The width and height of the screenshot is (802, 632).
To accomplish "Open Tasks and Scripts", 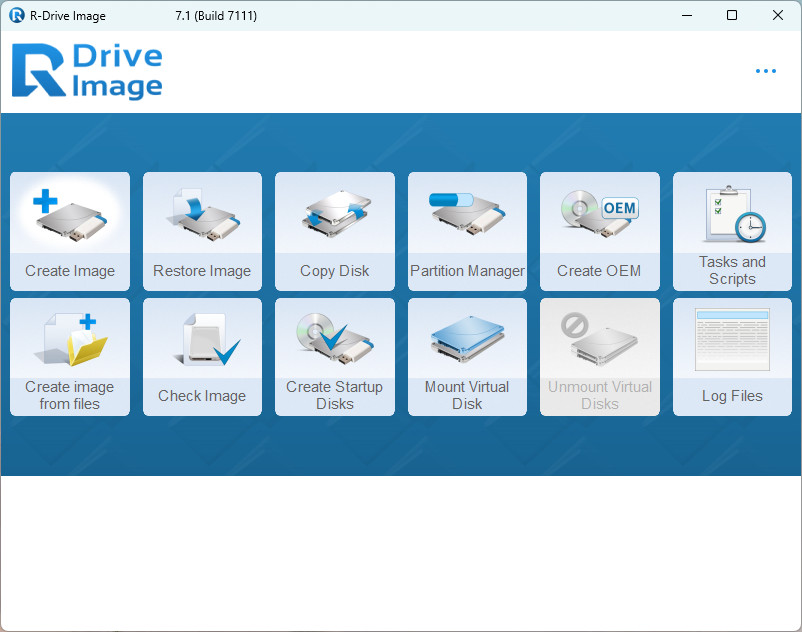I will coord(732,231).
